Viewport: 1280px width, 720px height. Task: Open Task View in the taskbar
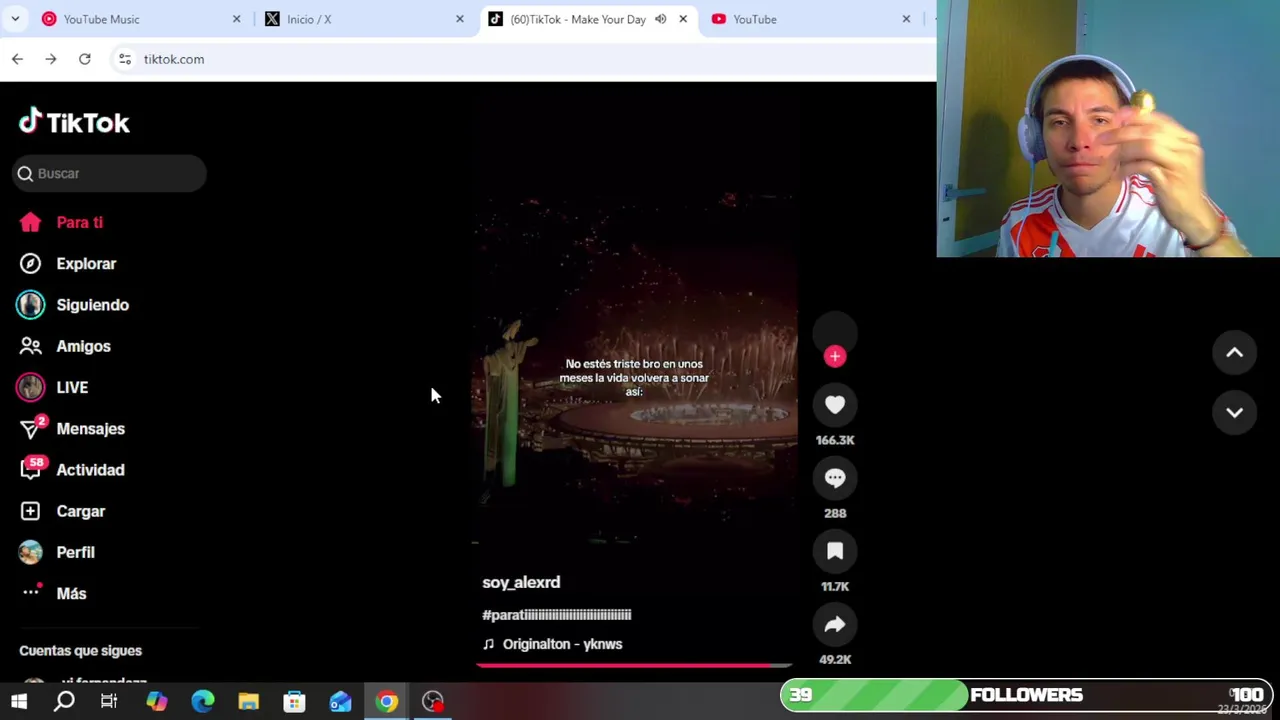click(x=109, y=702)
